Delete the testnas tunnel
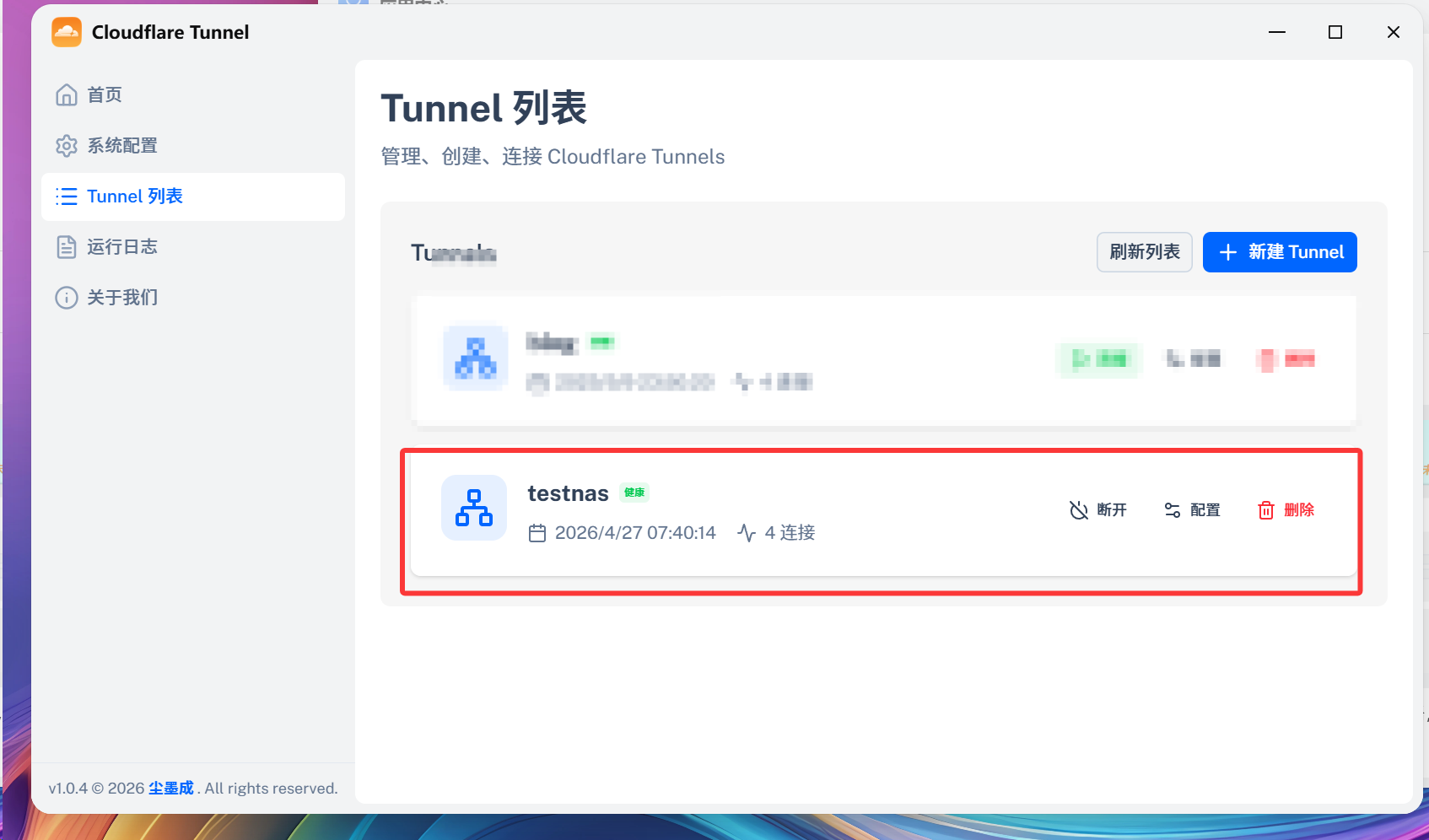 1286,510
